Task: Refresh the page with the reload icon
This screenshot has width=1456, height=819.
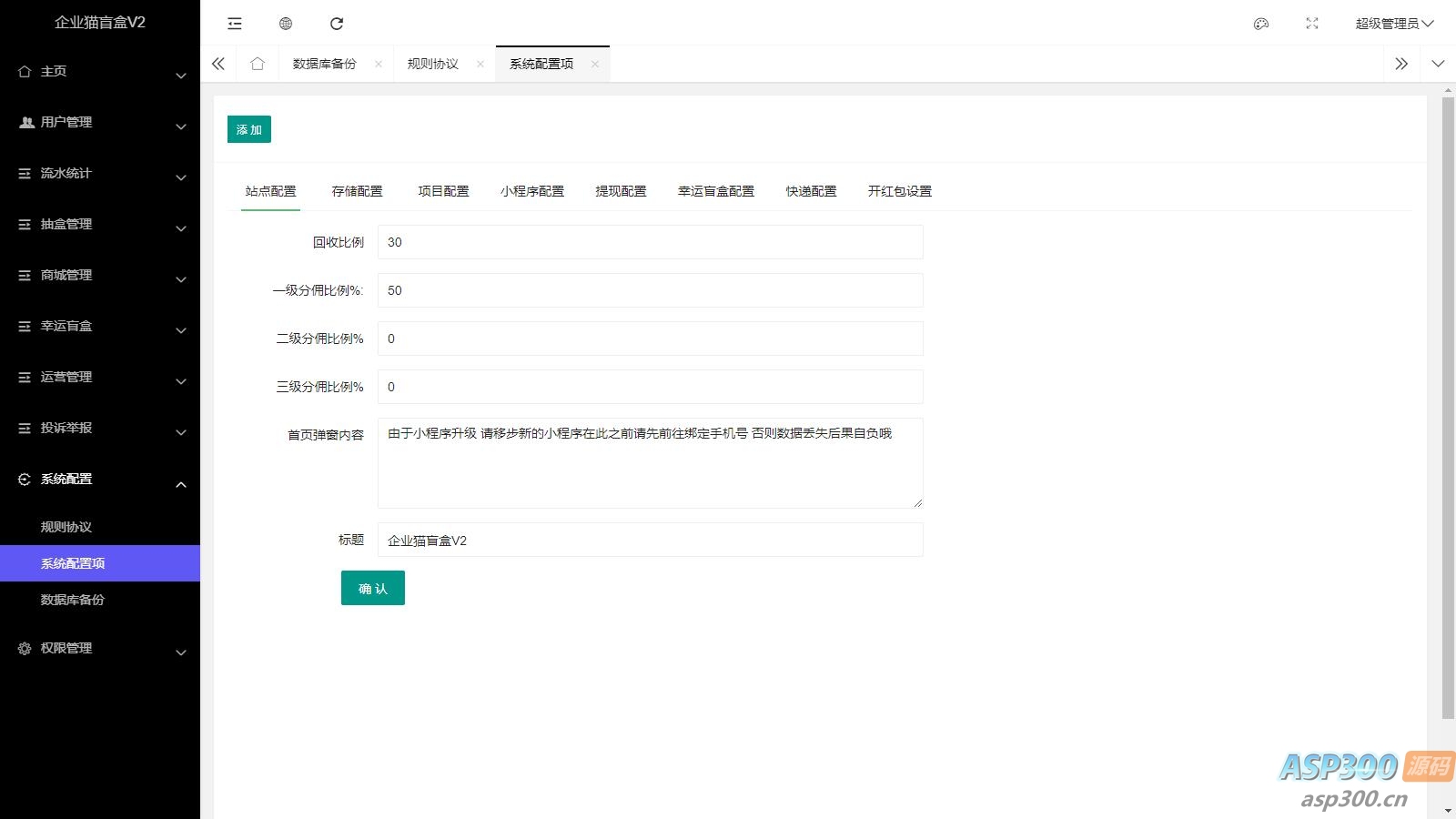Action: click(338, 24)
